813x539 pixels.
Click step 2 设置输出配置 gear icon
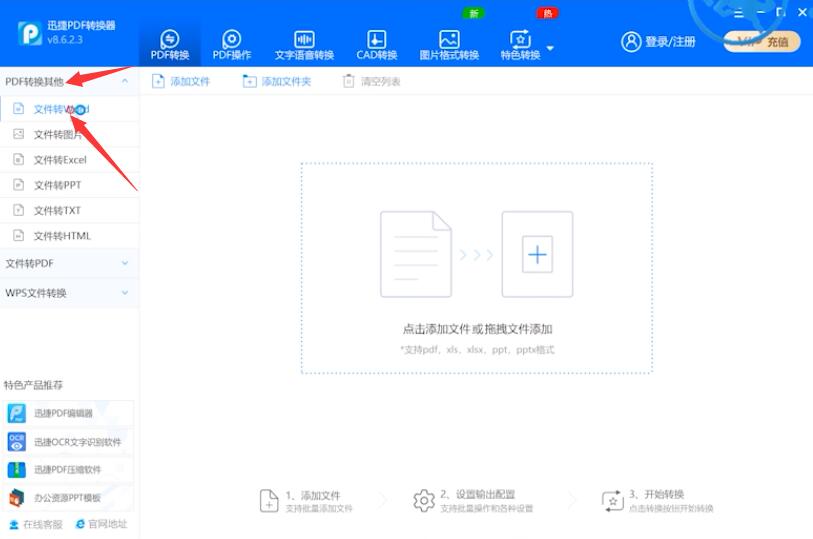424,501
